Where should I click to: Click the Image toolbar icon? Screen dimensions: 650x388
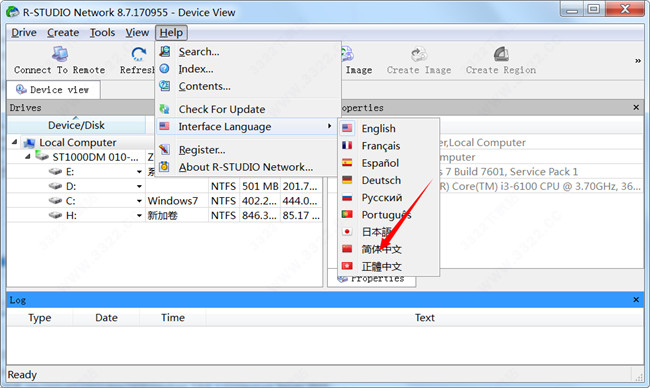point(347,54)
